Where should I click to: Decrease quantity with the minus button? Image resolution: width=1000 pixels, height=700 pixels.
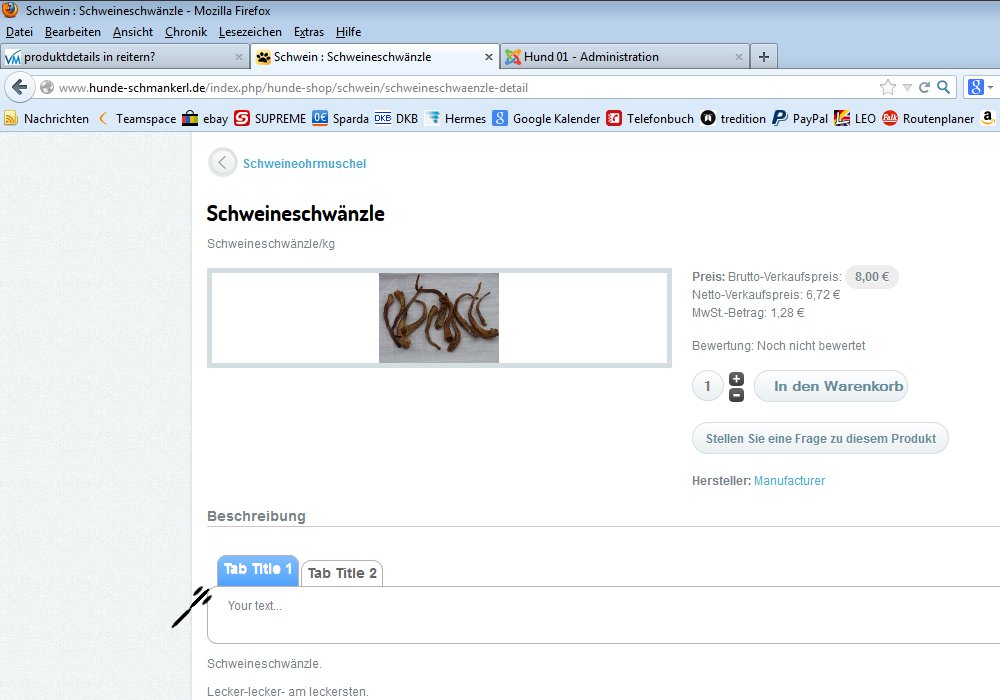(737, 395)
